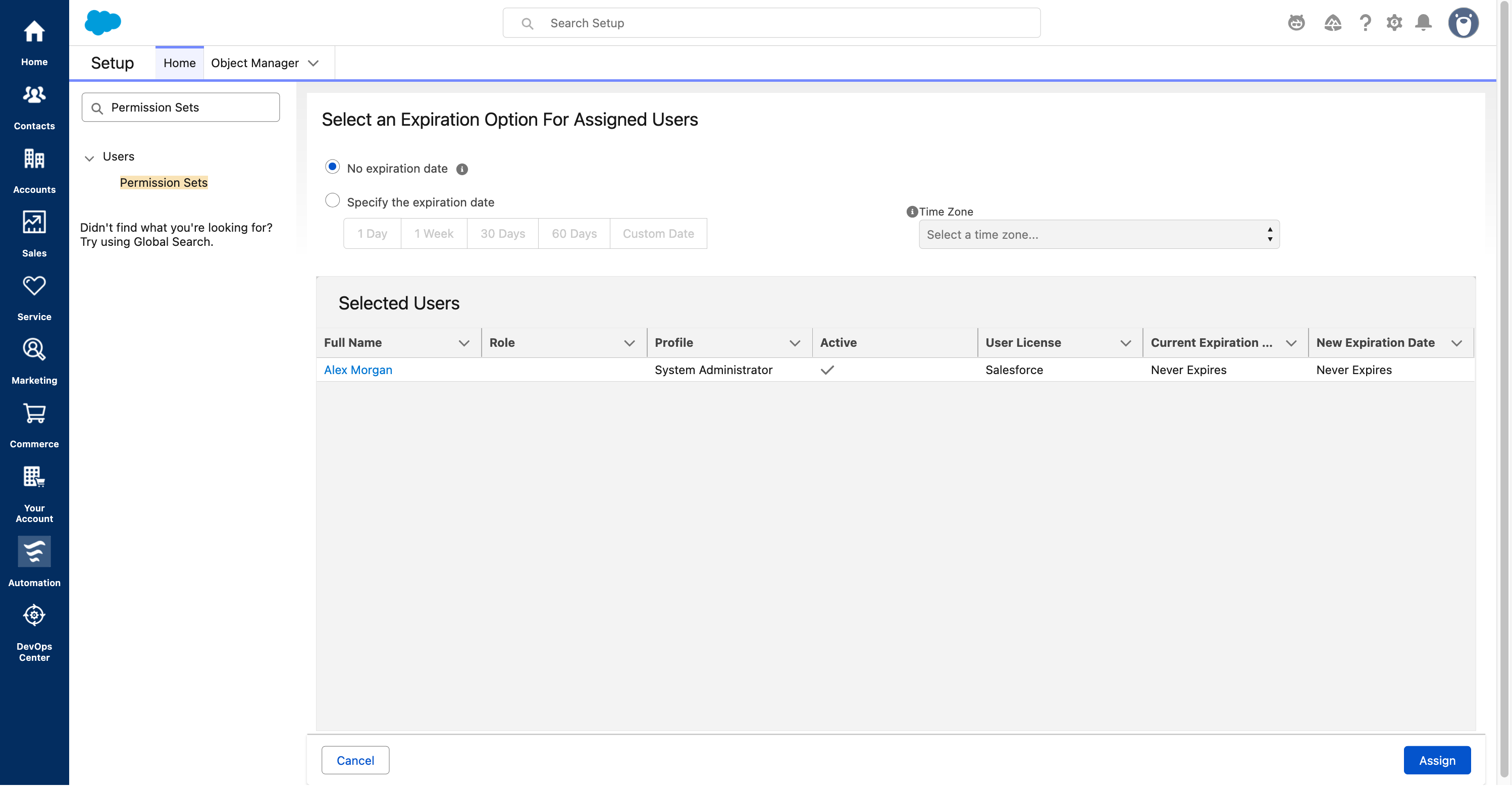The height and width of the screenshot is (786, 1512).
Task: Open Object Manager tab dropdown chevron
Action: click(314, 63)
